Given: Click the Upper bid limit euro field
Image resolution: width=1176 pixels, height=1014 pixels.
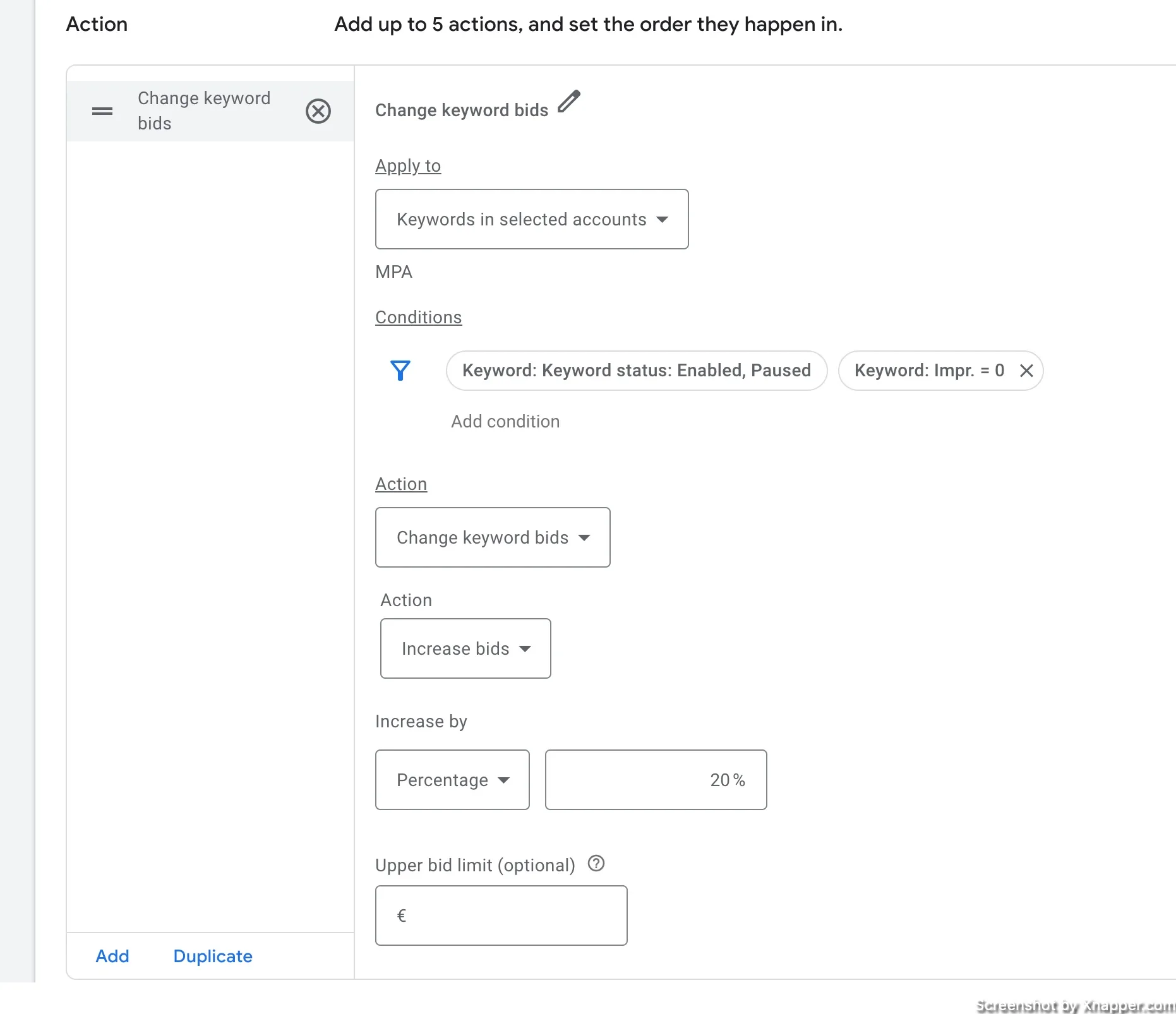Looking at the screenshot, I should point(501,916).
